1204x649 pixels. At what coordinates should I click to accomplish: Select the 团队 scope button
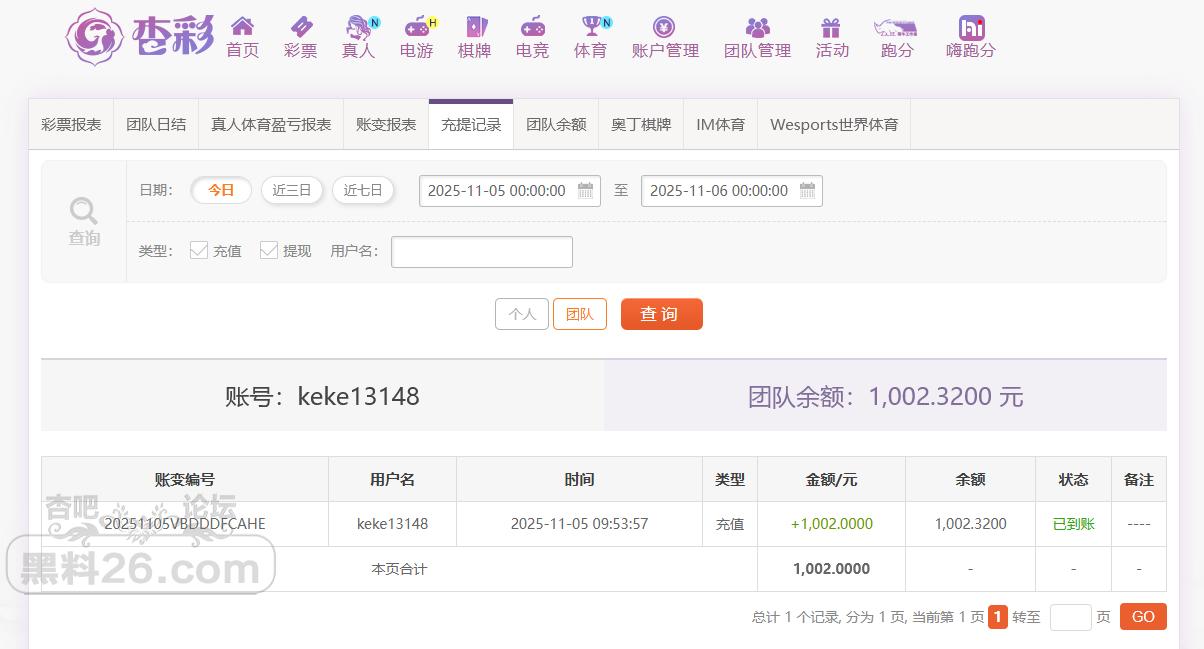click(x=579, y=314)
